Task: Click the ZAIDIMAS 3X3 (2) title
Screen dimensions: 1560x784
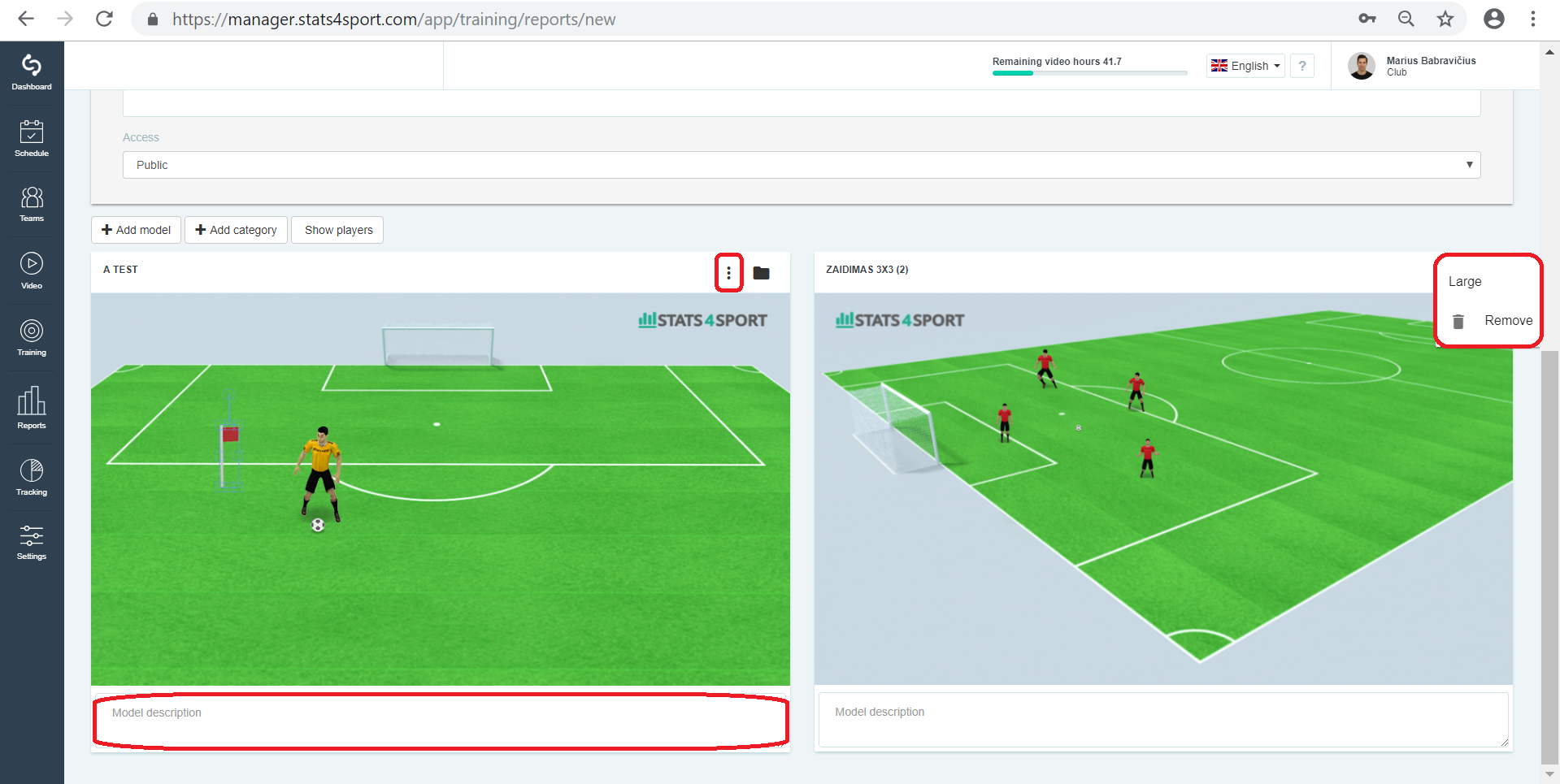Action: pyautogui.click(x=867, y=270)
